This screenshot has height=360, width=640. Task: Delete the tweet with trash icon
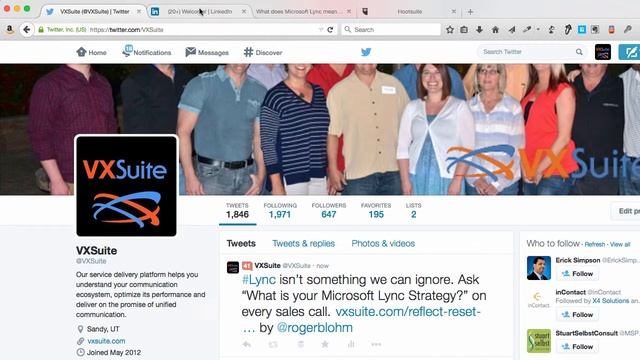click(x=300, y=344)
